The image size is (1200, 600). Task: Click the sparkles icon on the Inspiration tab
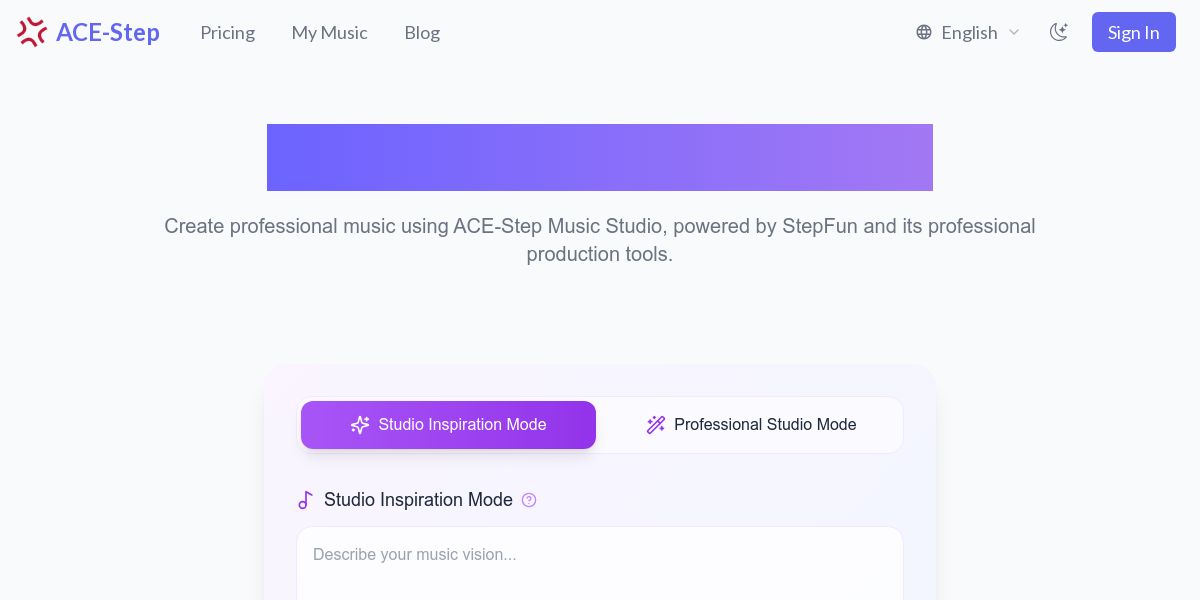(x=360, y=425)
